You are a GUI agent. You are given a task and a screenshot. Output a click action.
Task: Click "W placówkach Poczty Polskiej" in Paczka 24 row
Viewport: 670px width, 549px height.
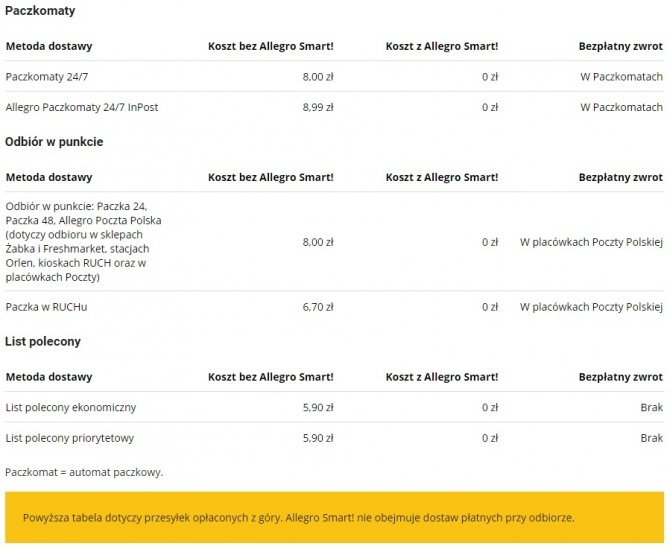click(591, 242)
